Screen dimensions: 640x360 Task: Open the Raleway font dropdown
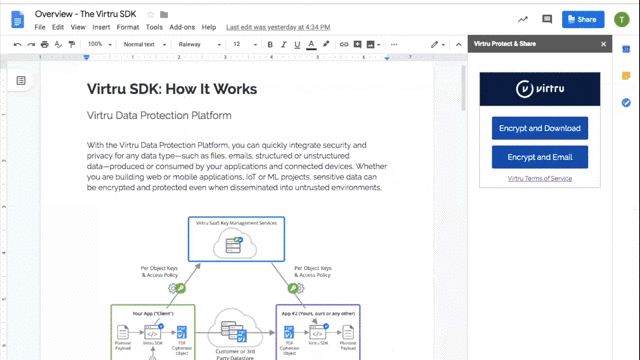tap(200, 44)
